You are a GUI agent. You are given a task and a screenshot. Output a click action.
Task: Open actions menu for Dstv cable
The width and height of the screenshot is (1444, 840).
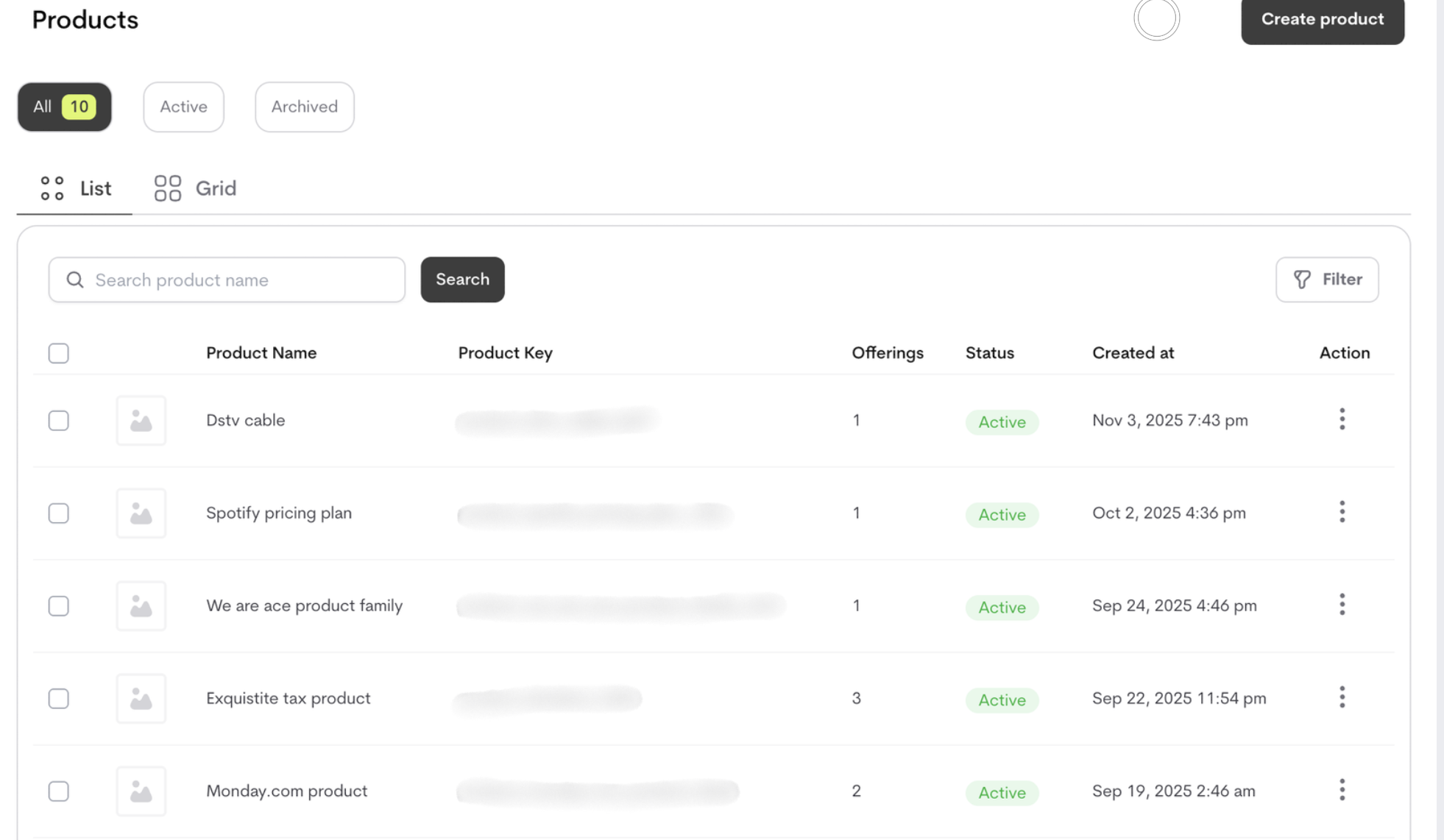coord(1342,419)
